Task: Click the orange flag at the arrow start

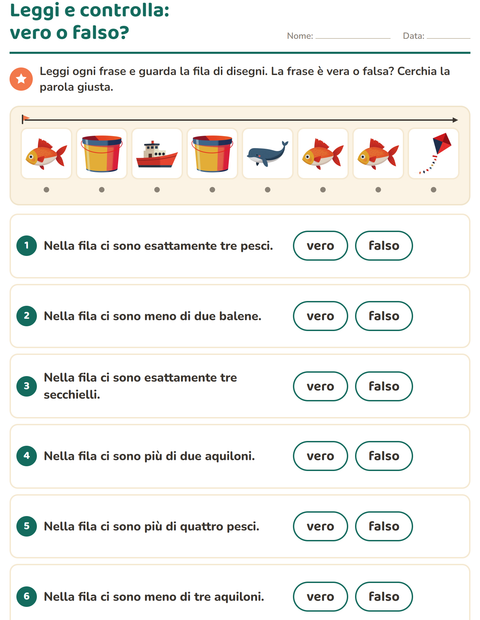Action: (x=26, y=118)
